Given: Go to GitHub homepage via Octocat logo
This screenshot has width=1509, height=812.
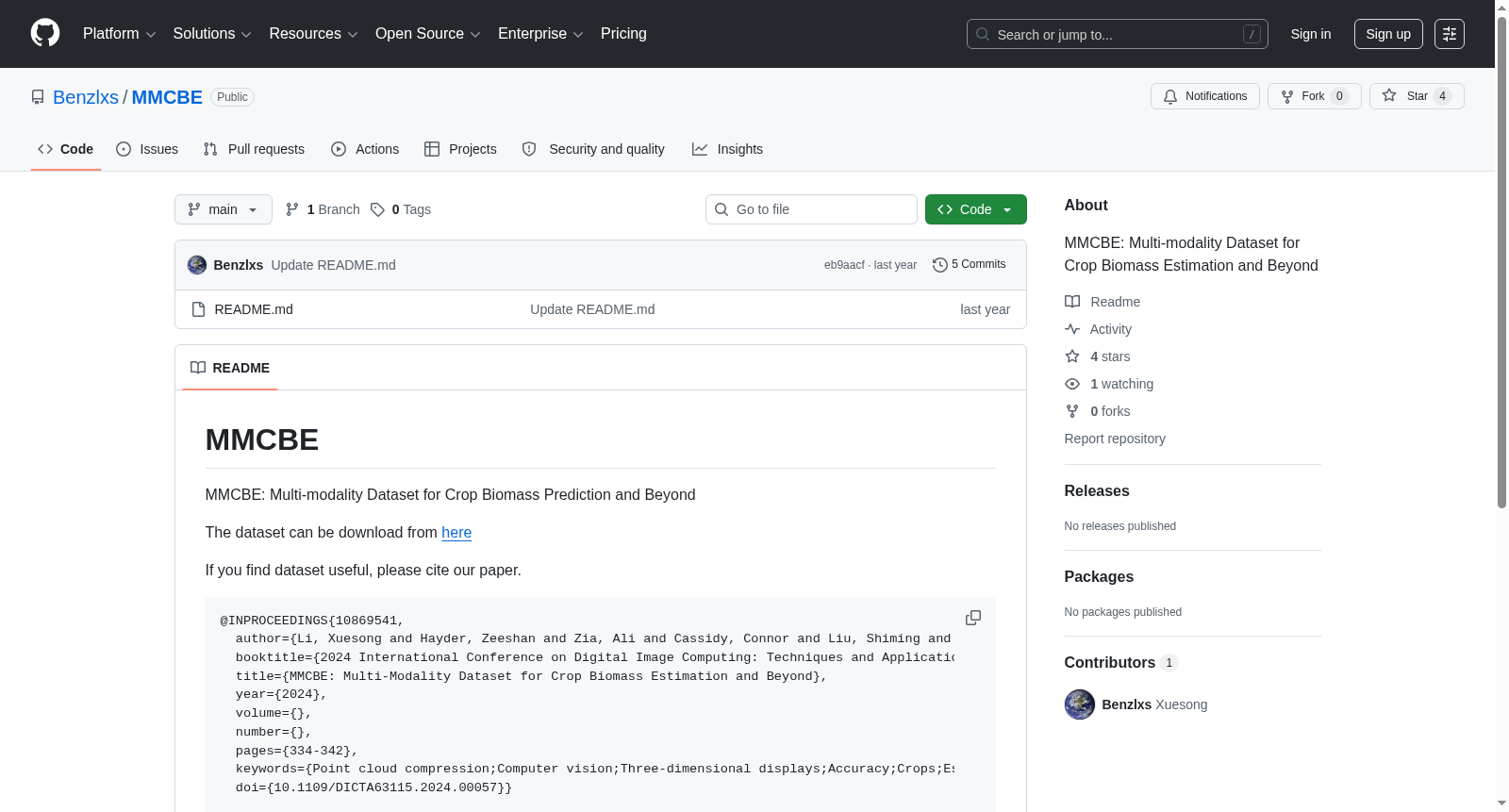Looking at the screenshot, I should [x=45, y=33].
